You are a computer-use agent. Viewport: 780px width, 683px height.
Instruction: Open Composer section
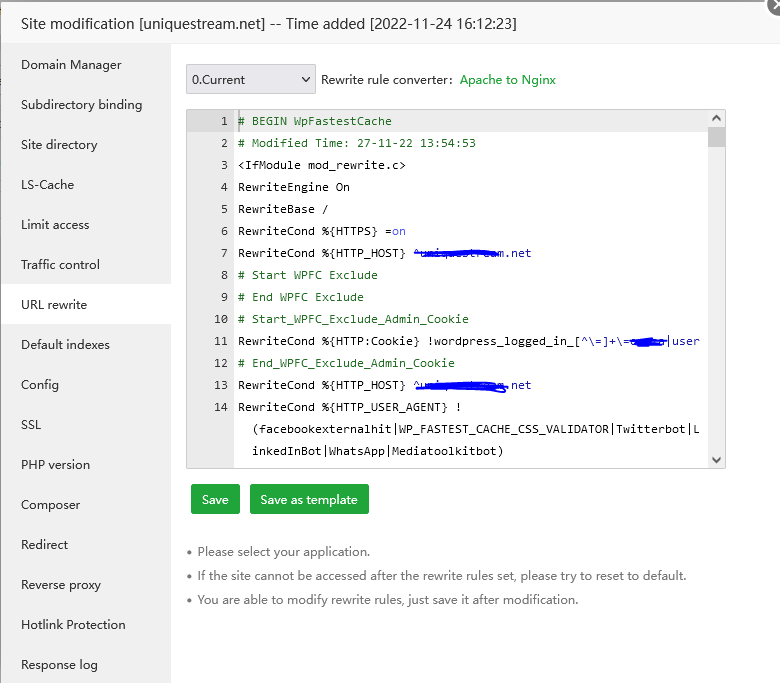pyautogui.click(x=50, y=505)
